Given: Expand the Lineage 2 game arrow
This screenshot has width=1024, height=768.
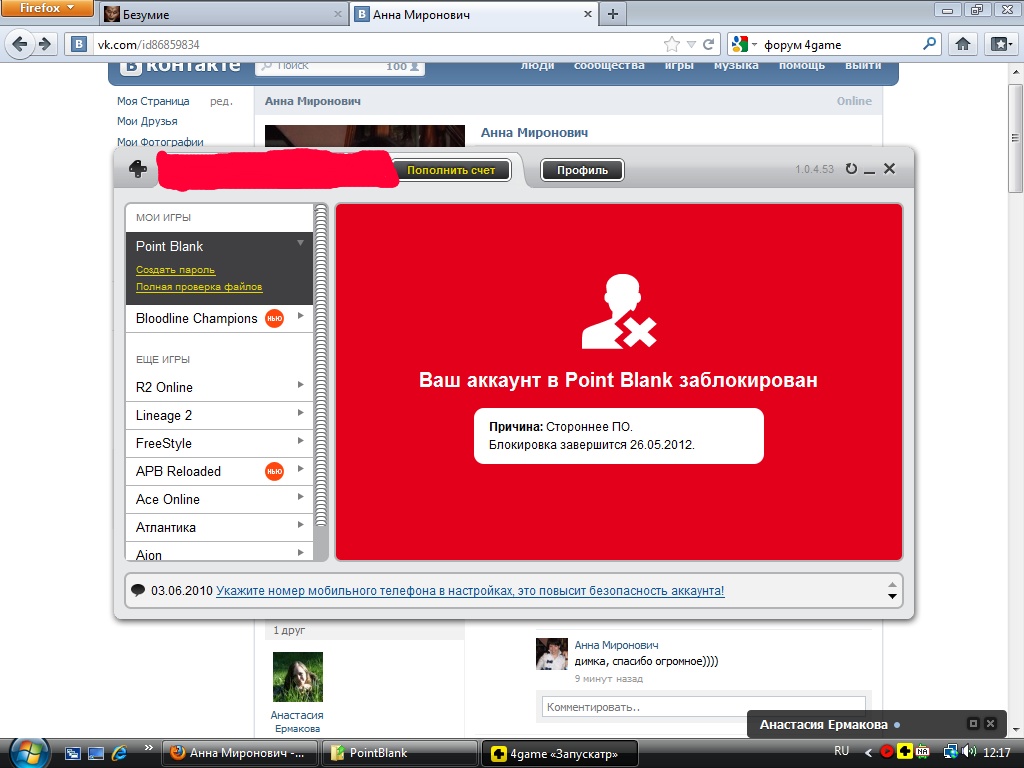Looking at the screenshot, I should coord(300,413).
